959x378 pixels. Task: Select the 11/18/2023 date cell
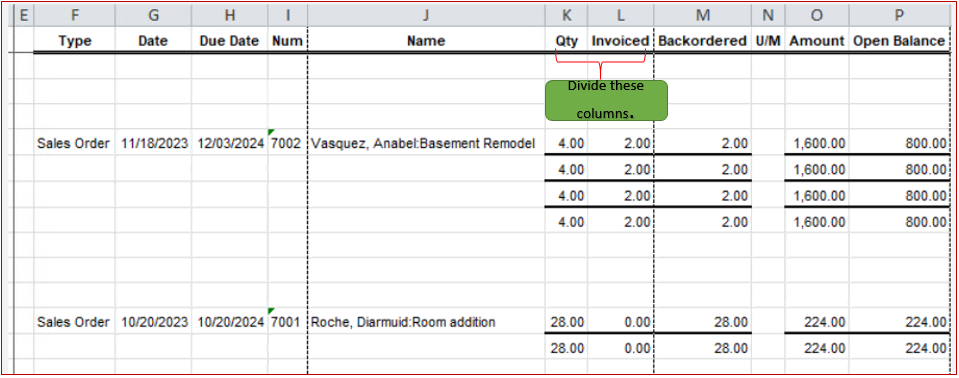153,143
